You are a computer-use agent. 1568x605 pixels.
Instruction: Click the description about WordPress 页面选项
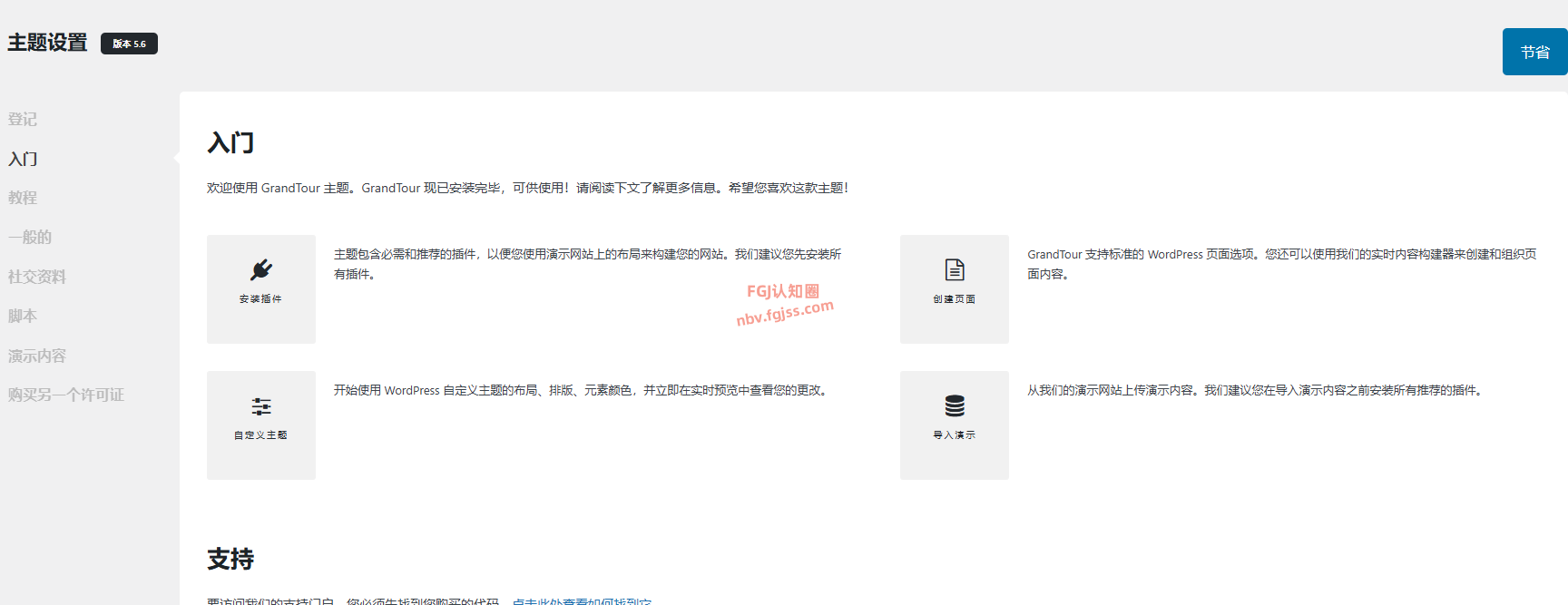coord(1282,264)
